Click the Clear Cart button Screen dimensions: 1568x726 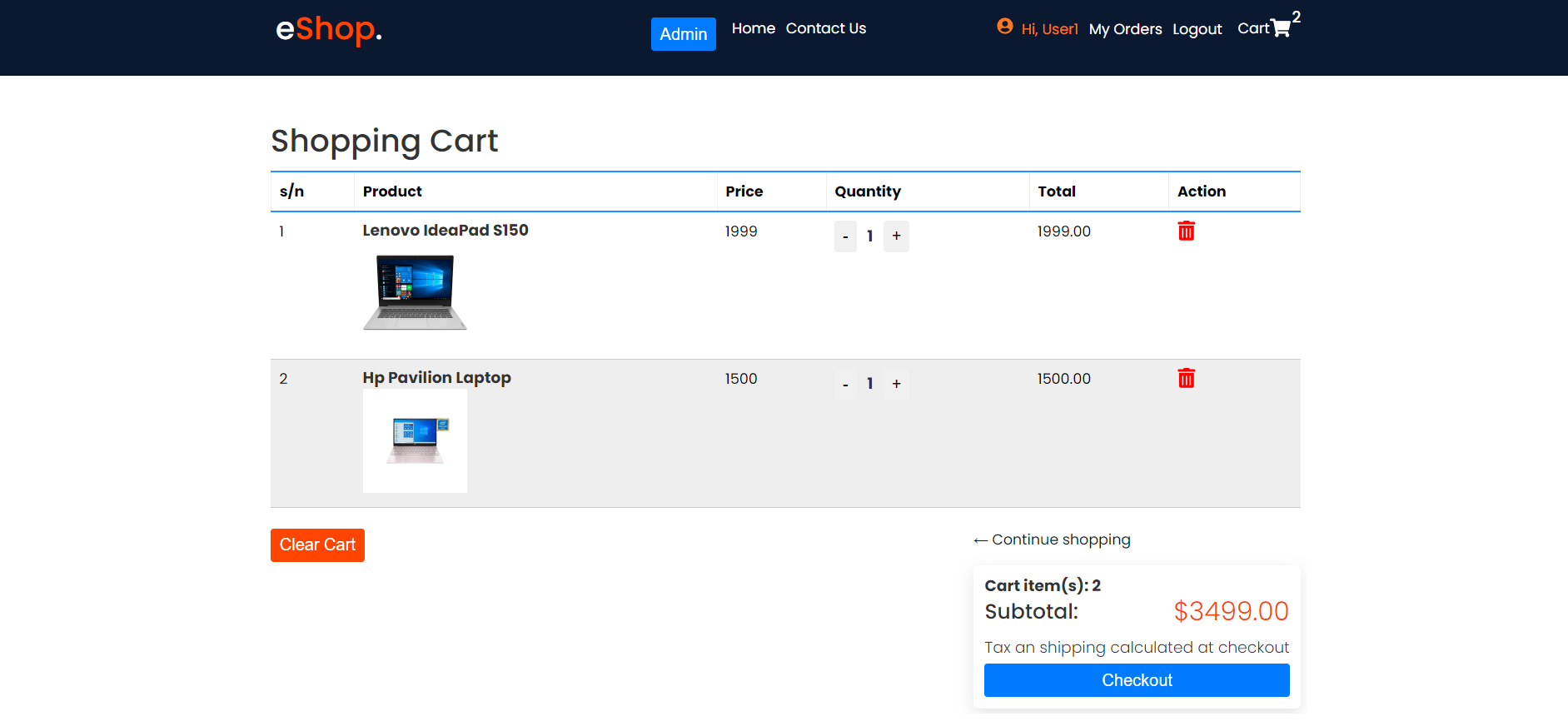tap(317, 545)
